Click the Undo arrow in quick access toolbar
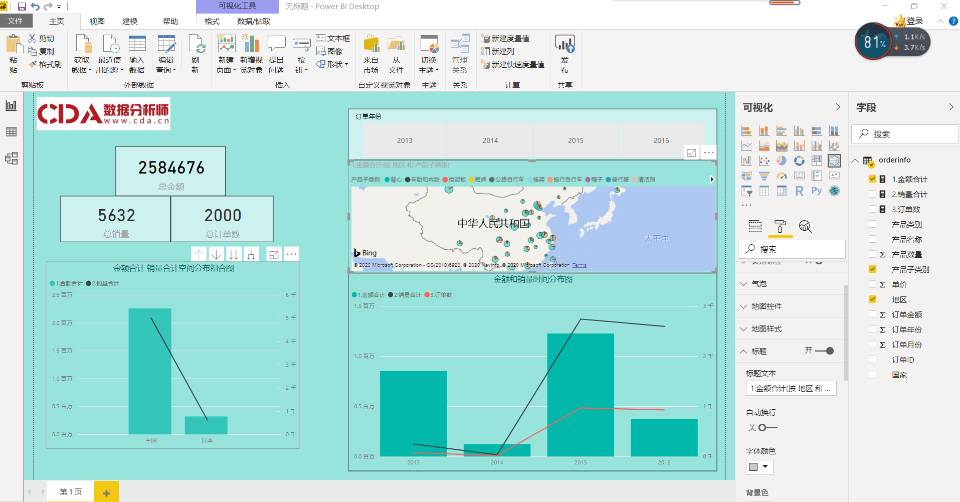Viewport: 960px width, 502px height. pos(35,7)
